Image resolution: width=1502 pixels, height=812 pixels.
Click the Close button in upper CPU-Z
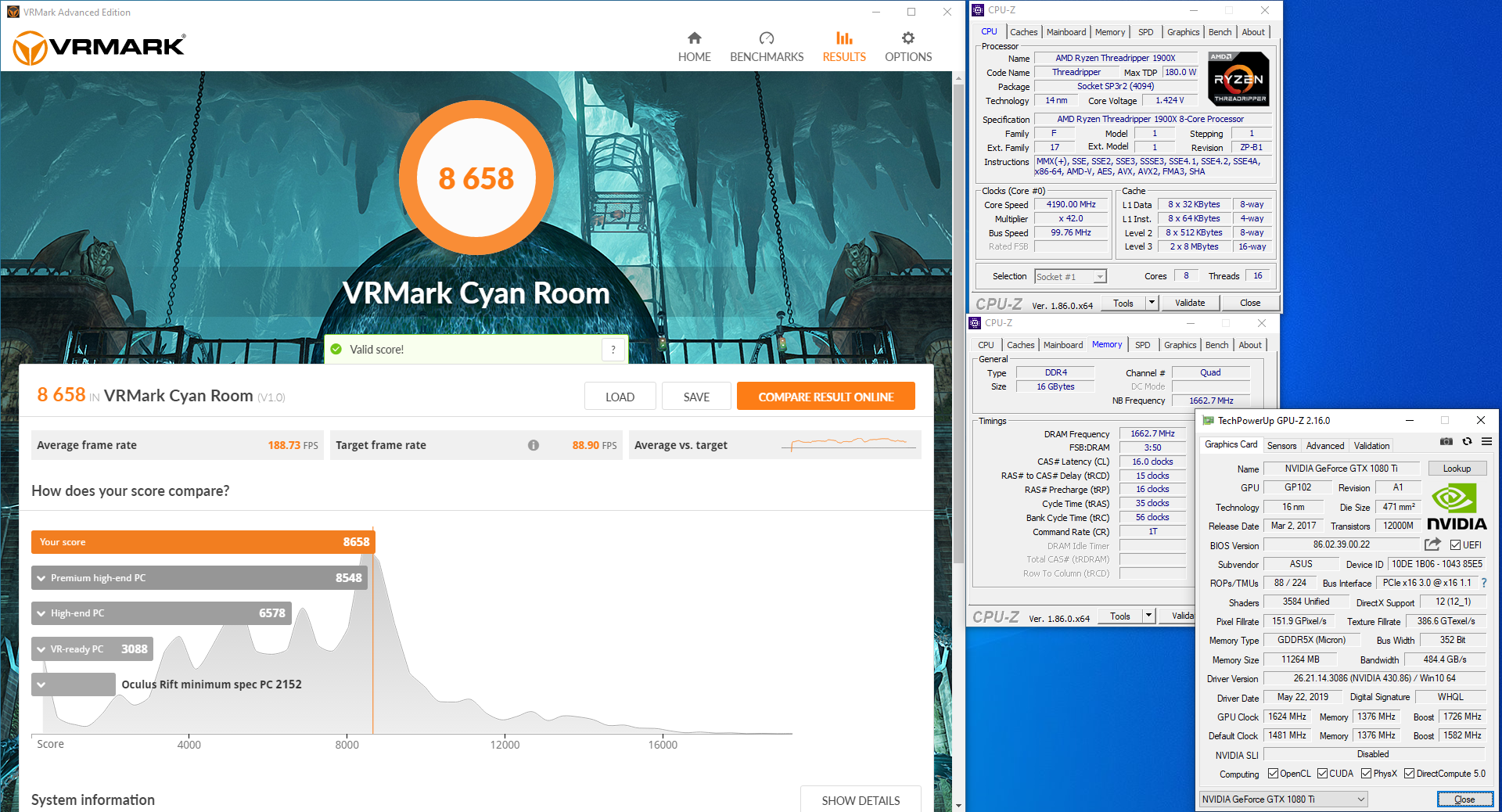click(x=1250, y=303)
